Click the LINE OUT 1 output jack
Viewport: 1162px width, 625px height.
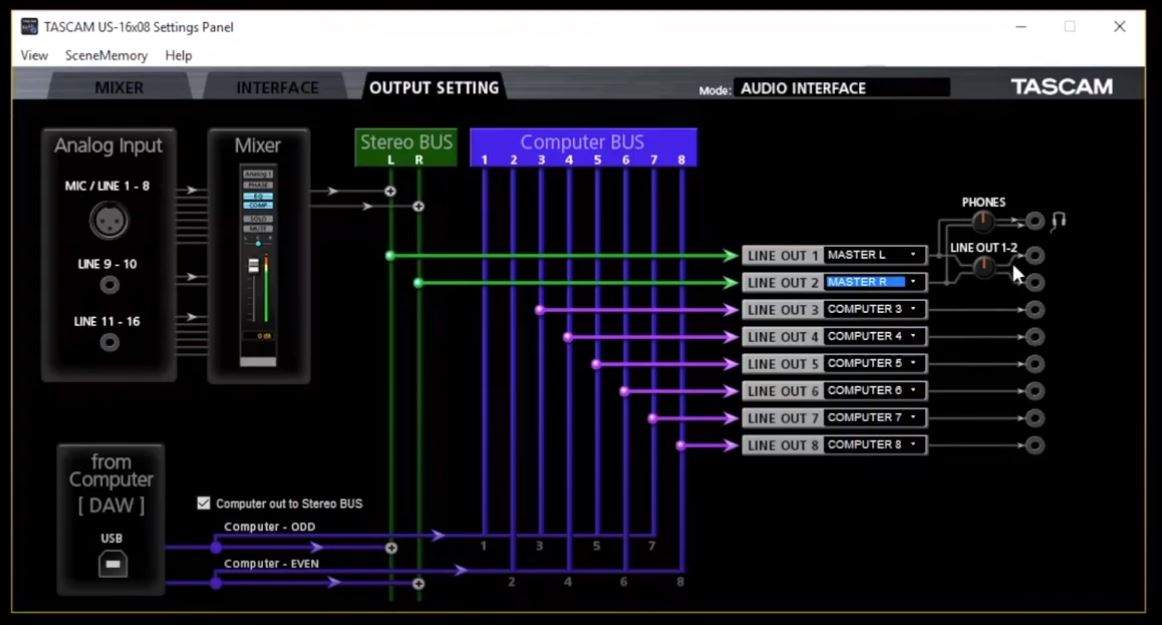point(1035,255)
